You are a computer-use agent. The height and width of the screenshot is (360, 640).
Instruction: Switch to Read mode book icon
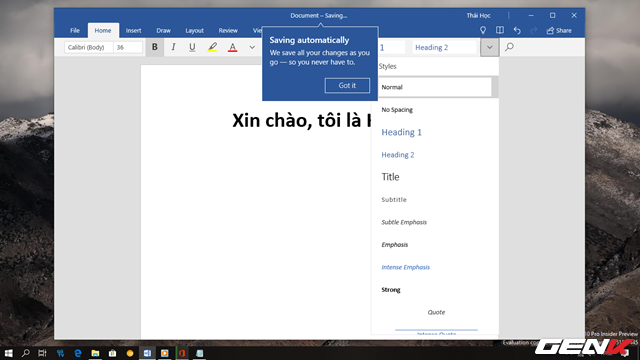click(500, 30)
